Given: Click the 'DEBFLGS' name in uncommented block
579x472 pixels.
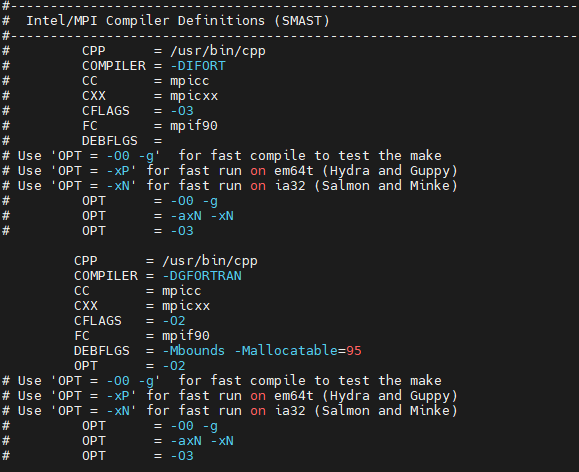Looking at the screenshot, I should coord(102,350).
